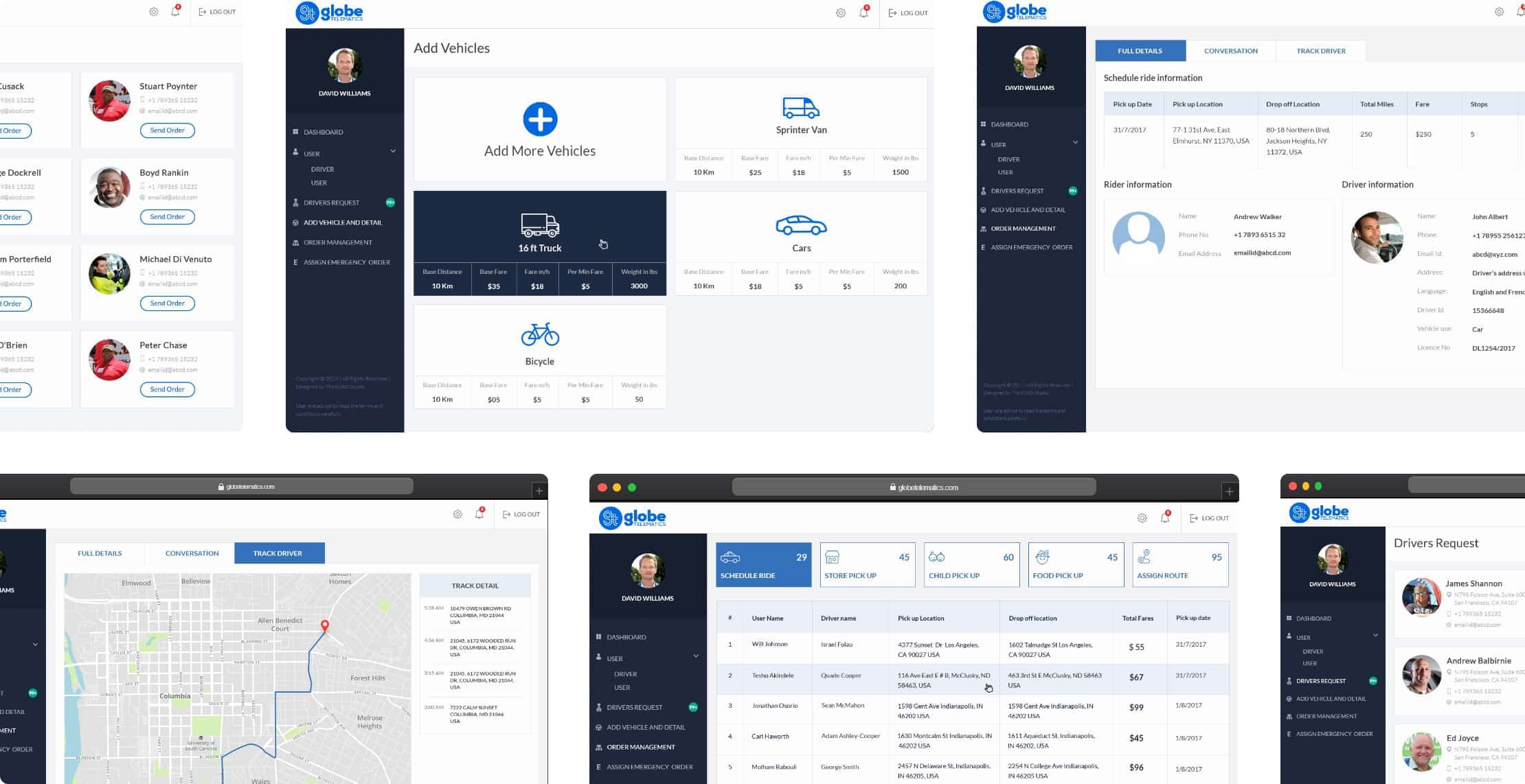Open settings gear in Add Vehicles window

840,13
